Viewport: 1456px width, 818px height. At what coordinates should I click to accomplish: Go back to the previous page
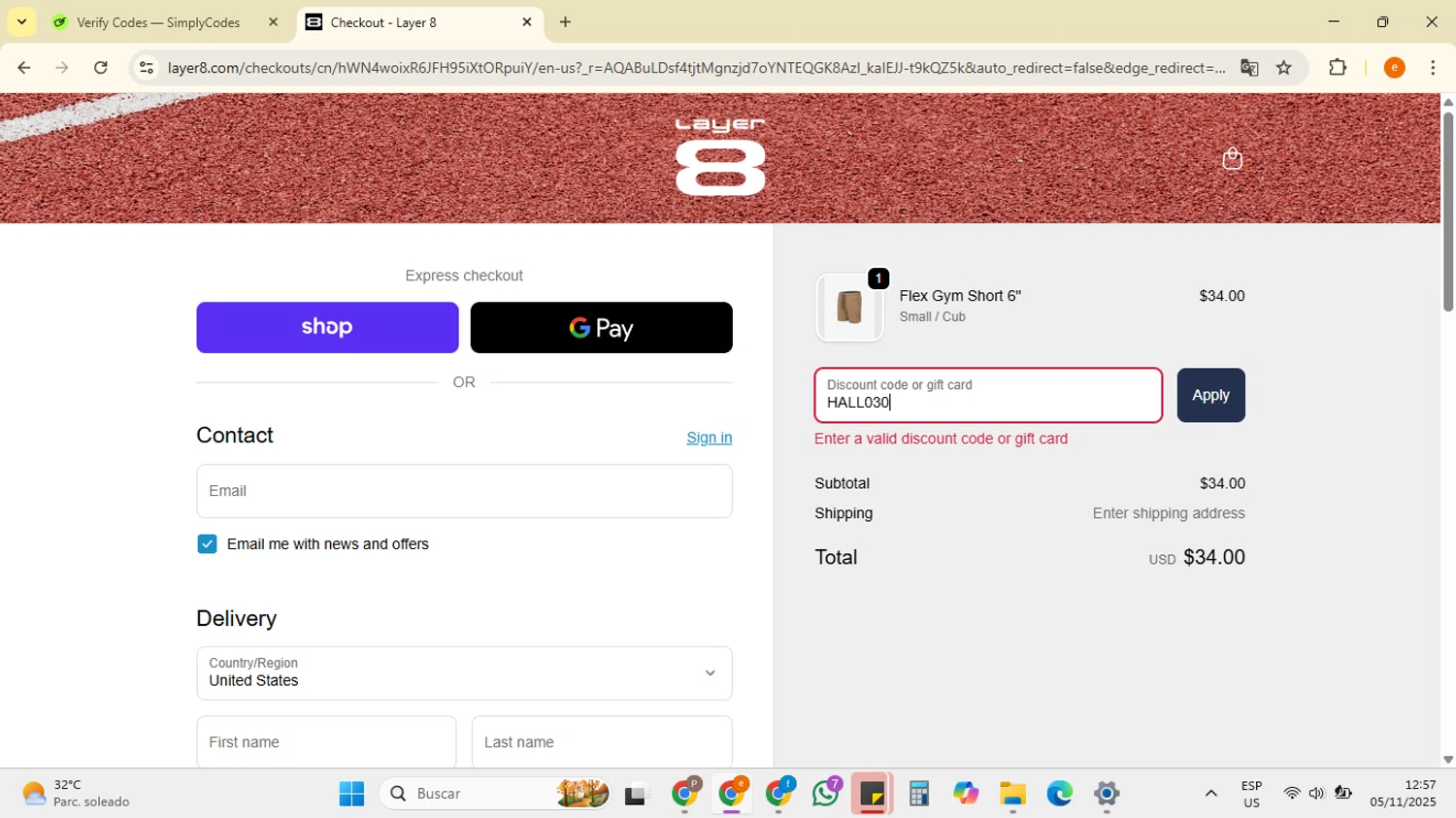point(23,68)
